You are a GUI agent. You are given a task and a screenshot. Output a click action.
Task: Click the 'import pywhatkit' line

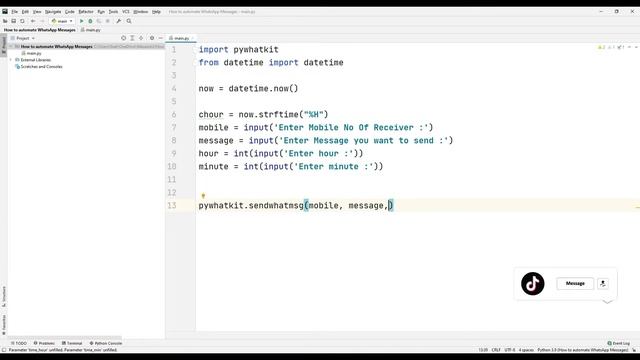point(238,49)
